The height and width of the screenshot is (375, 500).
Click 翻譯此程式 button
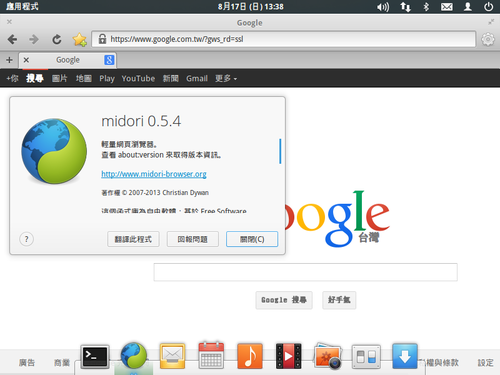point(133,239)
